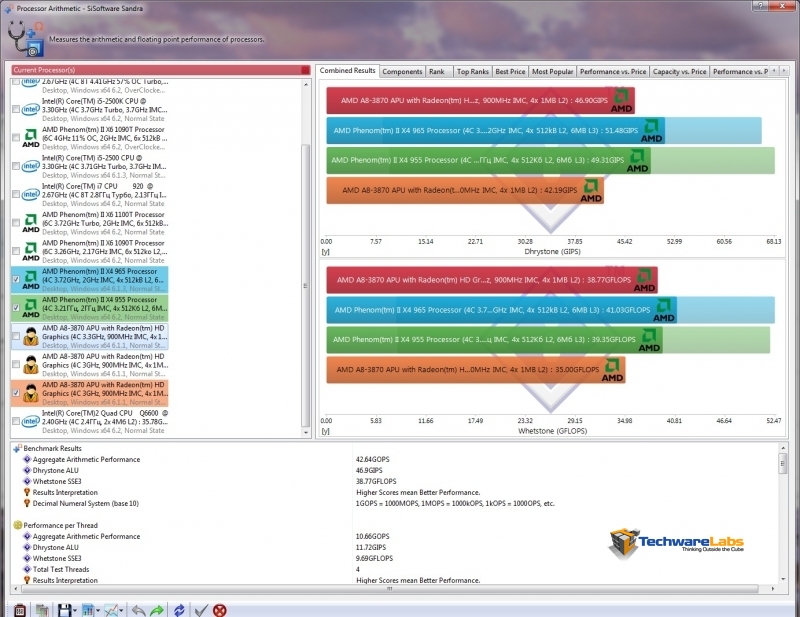The image size is (800, 617).
Task: Uncheck the AMD Phenom II X4 955 processor
Action: 16,309
